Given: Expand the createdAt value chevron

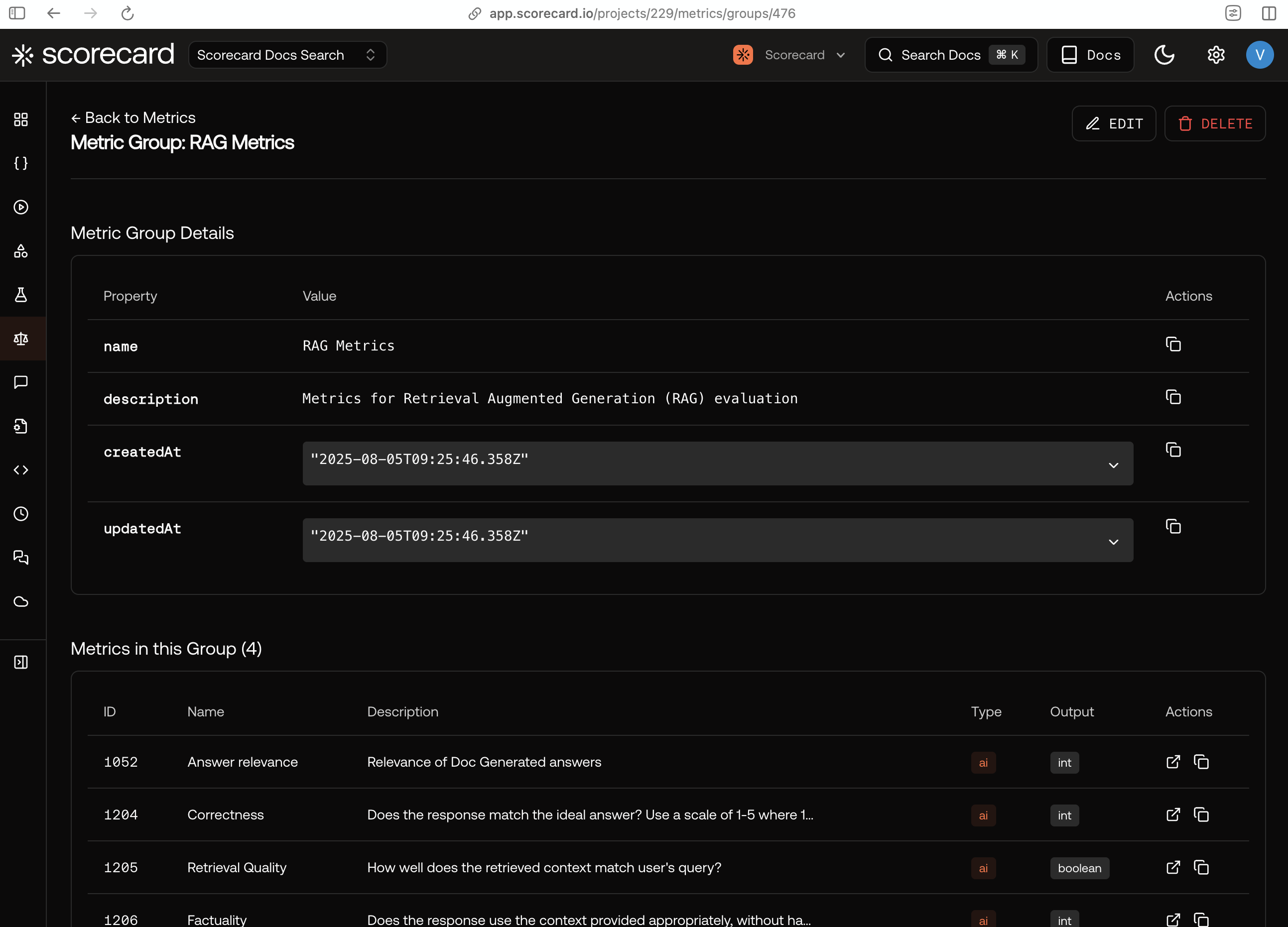Looking at the screenshot, I should [x=1114, y=465].
